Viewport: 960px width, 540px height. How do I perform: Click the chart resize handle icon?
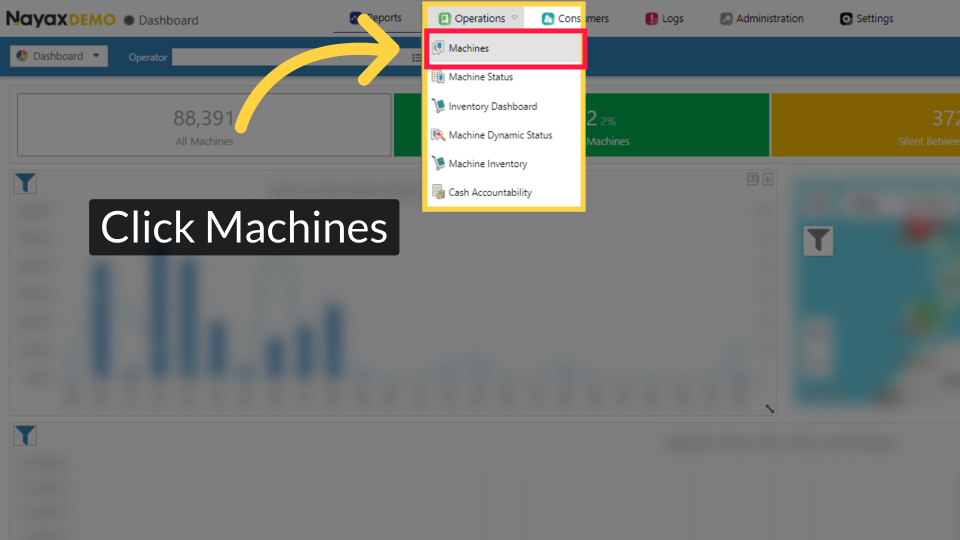pyautogui.click(x=769, y=408)
